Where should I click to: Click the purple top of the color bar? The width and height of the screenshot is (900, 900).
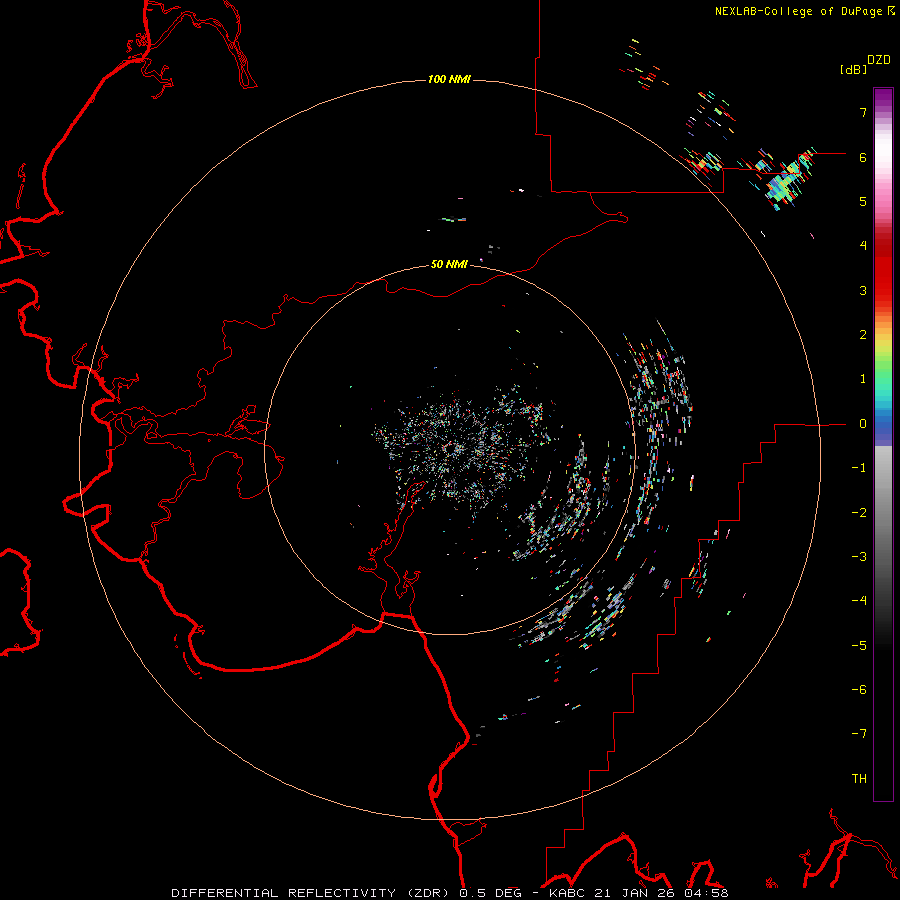point(883,99)
